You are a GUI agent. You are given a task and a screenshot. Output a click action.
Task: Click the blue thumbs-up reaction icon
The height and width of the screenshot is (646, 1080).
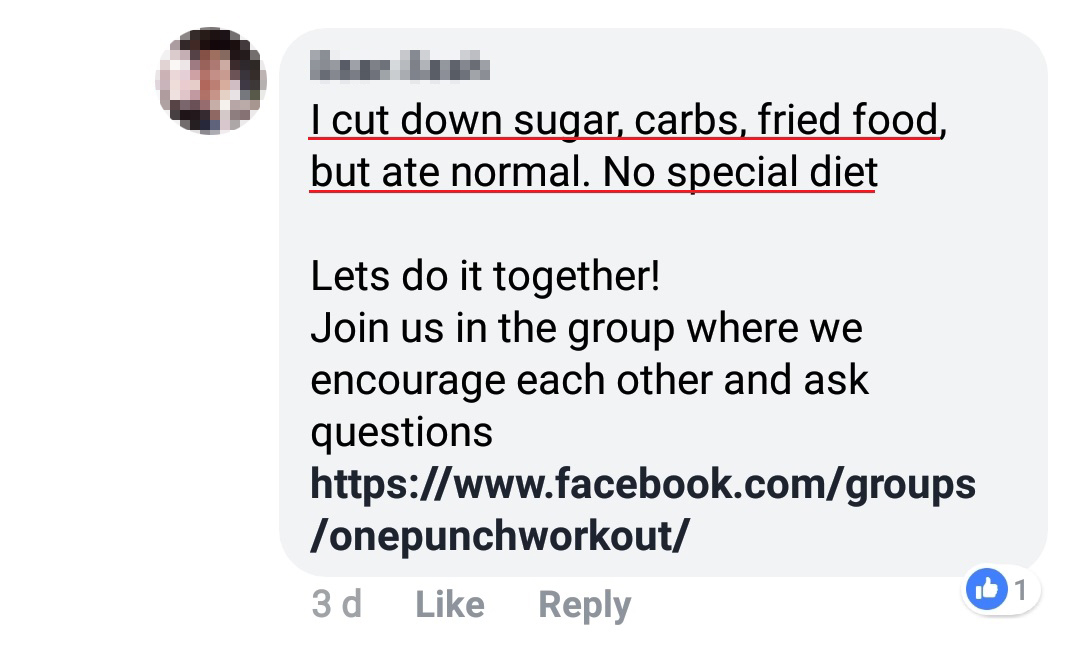pyautogui.click(x=987, y=590)
